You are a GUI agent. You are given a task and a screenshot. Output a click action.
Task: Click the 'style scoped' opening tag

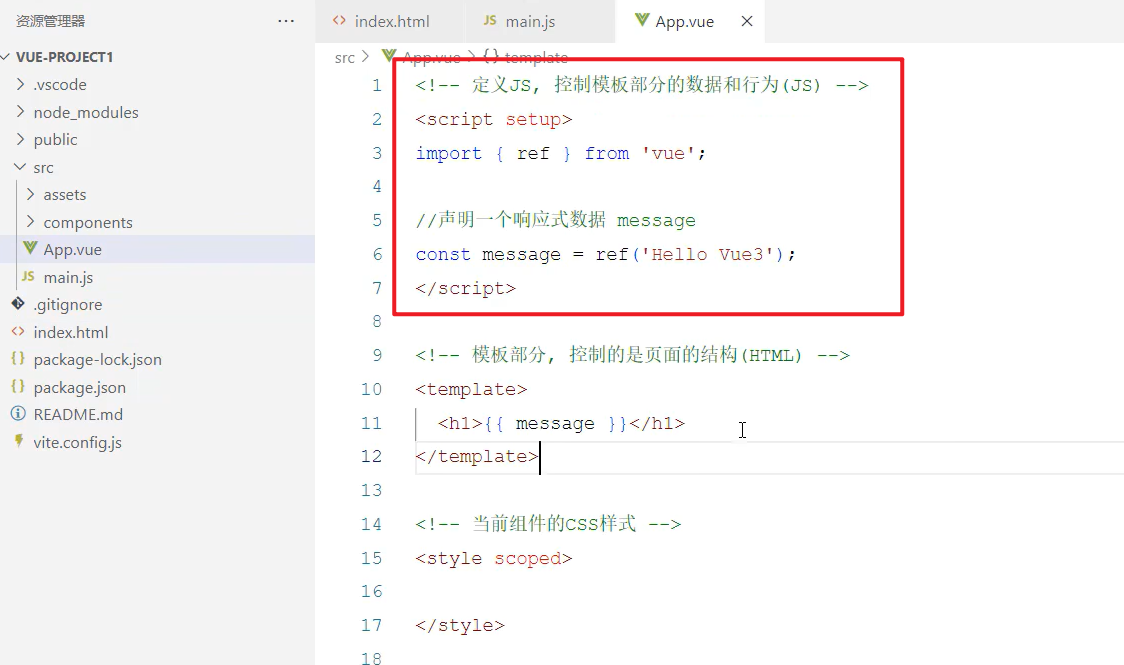coord(494,558)
